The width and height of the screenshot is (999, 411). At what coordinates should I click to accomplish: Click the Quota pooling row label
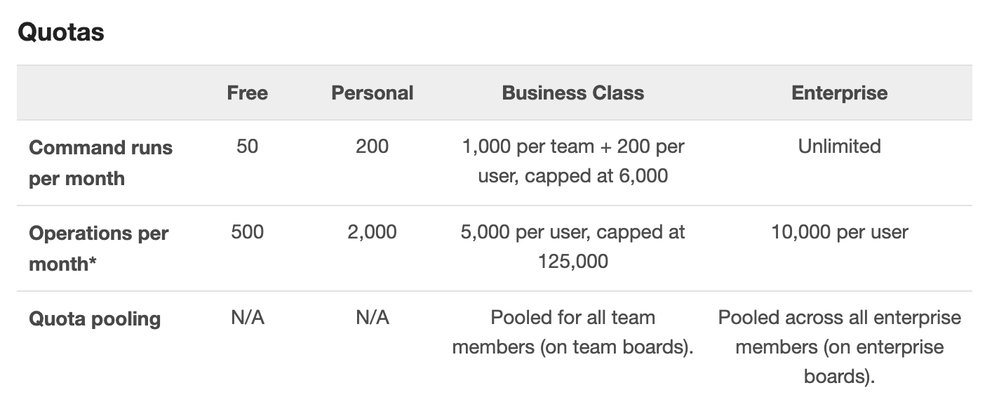(94, 319)
